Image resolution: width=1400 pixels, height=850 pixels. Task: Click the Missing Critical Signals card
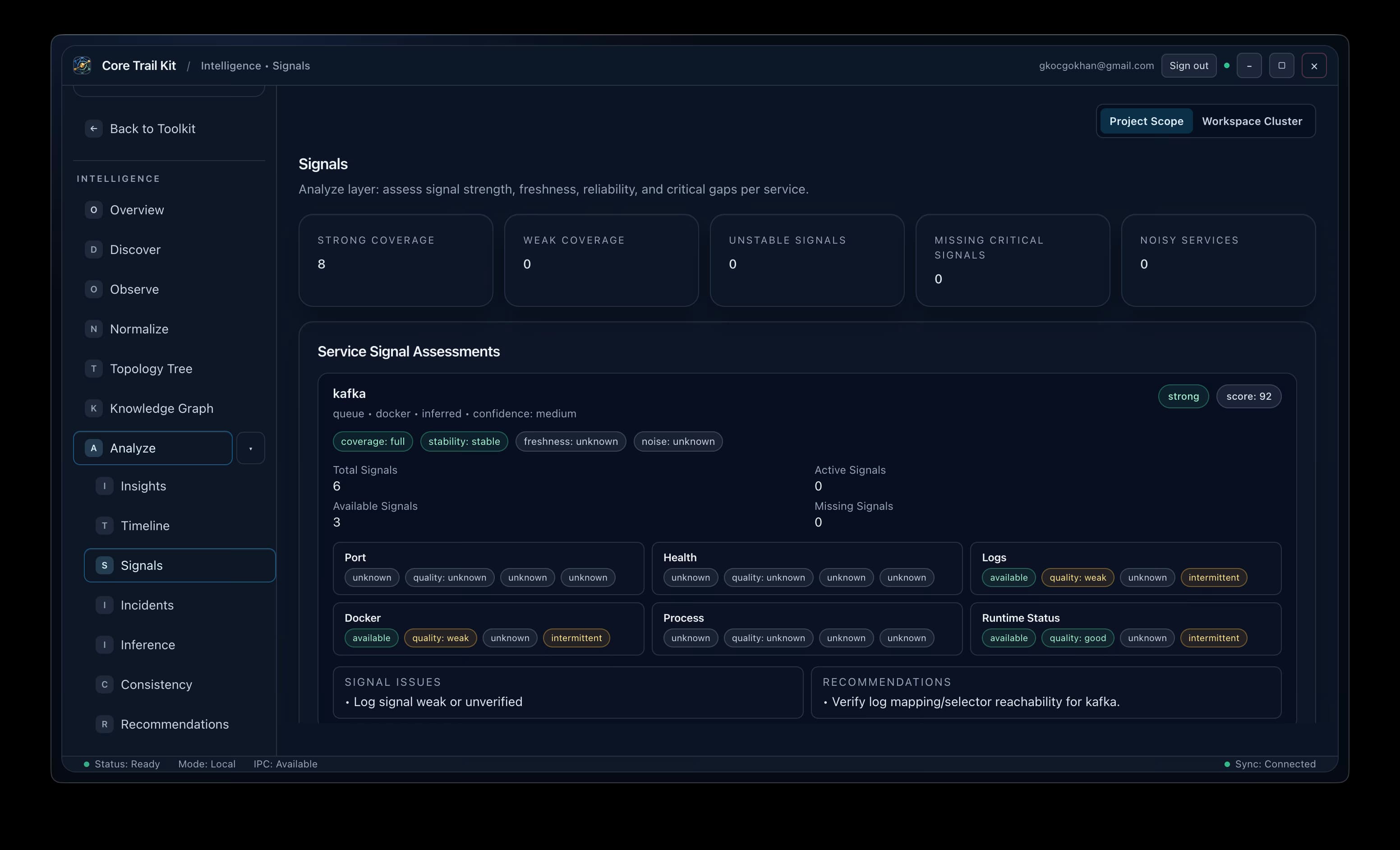[x=1013, y=260]
